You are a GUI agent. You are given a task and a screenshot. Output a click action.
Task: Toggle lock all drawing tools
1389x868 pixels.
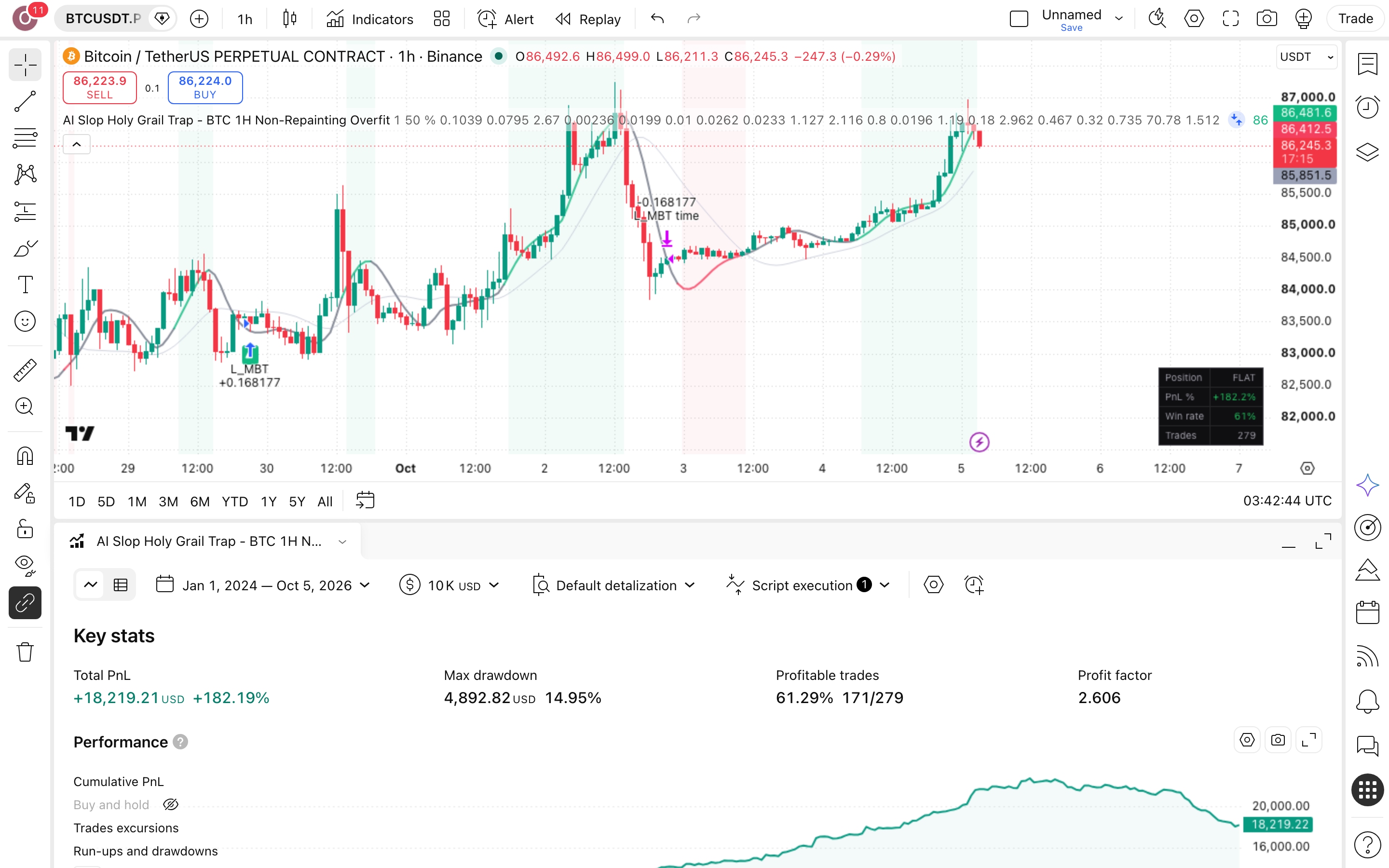coord(25,529)
